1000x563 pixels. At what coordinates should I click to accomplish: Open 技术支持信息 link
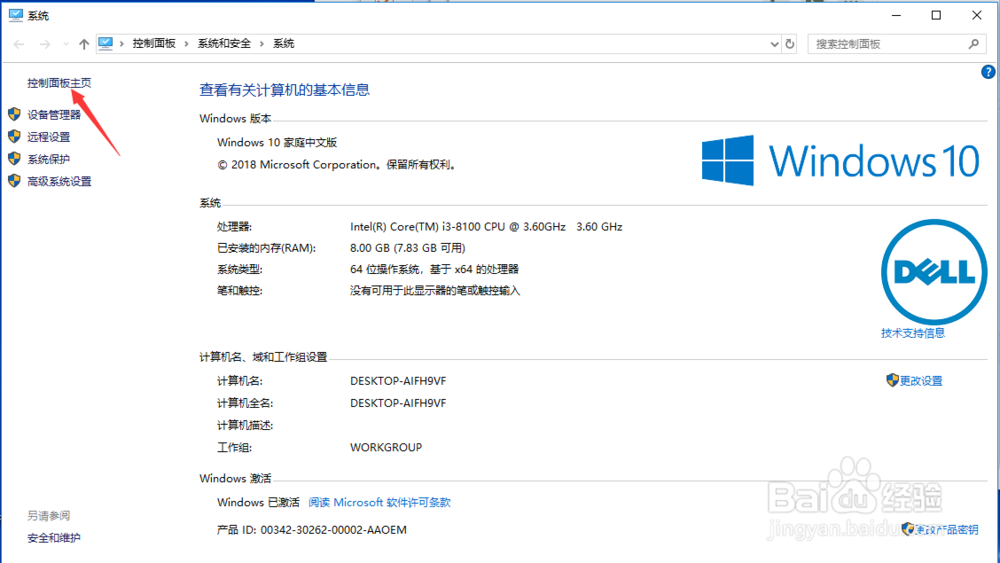point(913,333)
